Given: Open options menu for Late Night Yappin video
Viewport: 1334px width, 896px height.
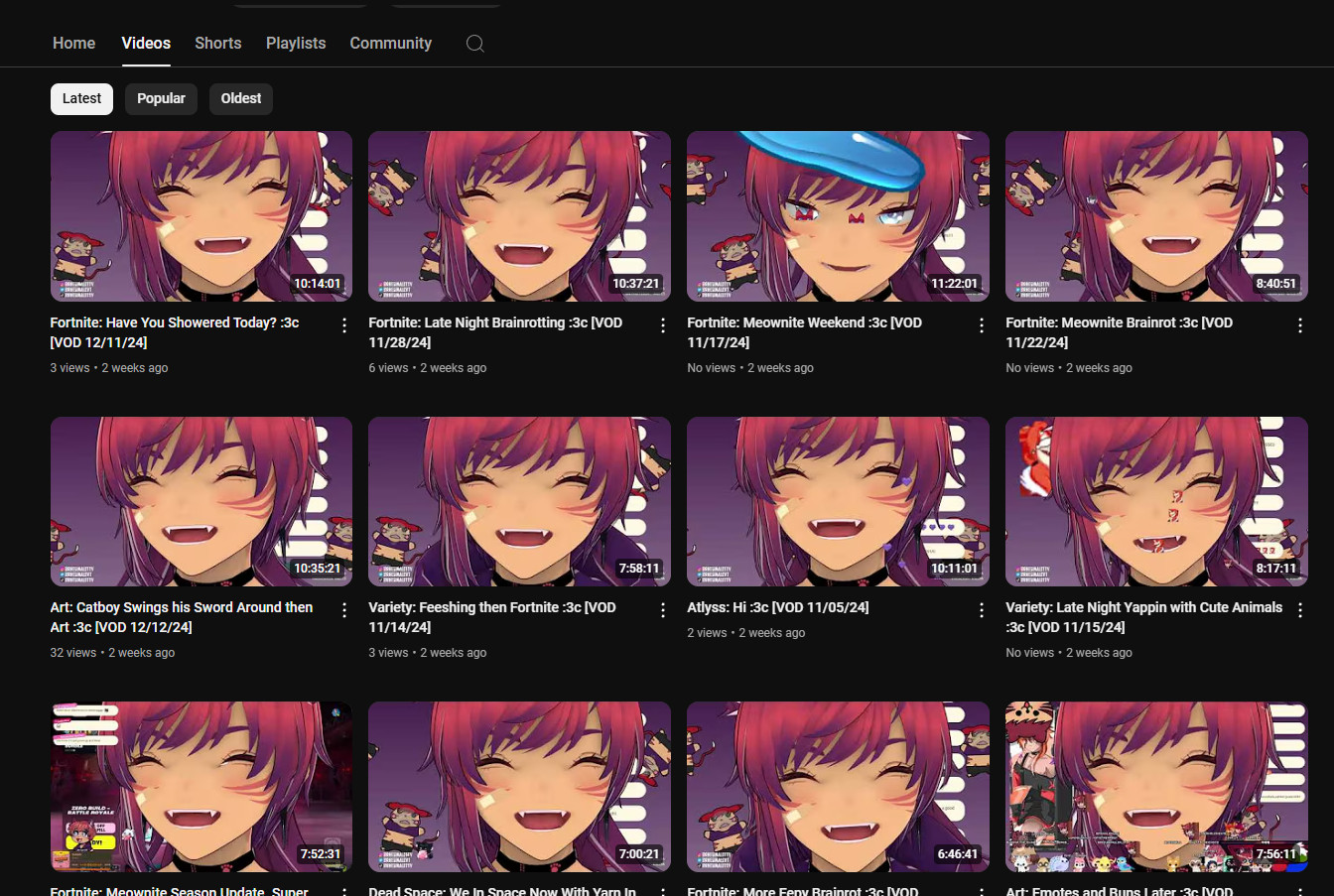Looking at the screenshot, I should coord(1300,610).
